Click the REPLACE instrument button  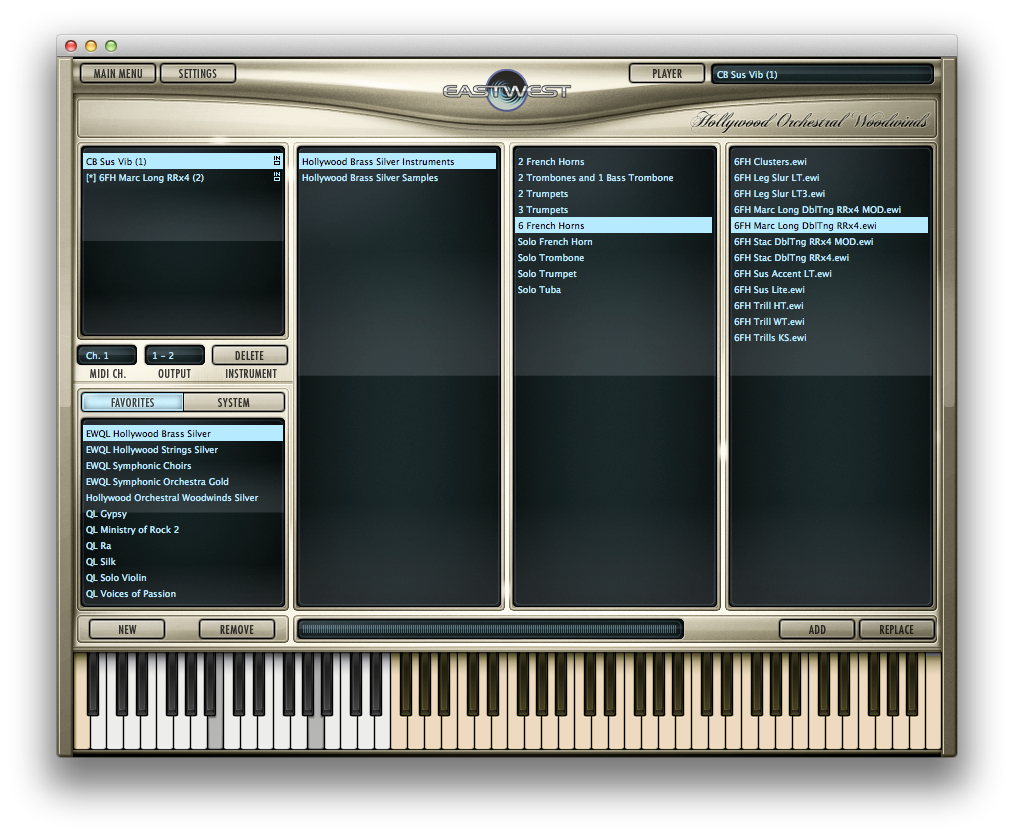896,629
